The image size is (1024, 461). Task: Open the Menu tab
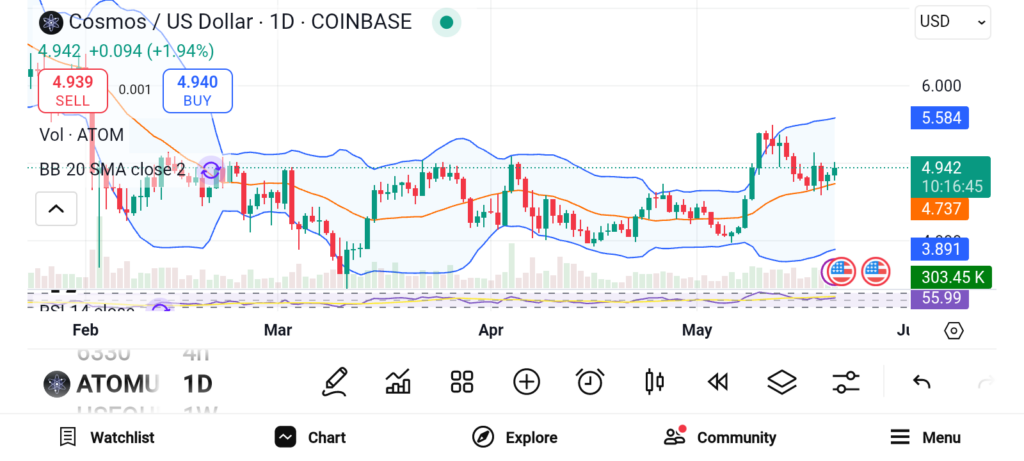coord(925,437)
